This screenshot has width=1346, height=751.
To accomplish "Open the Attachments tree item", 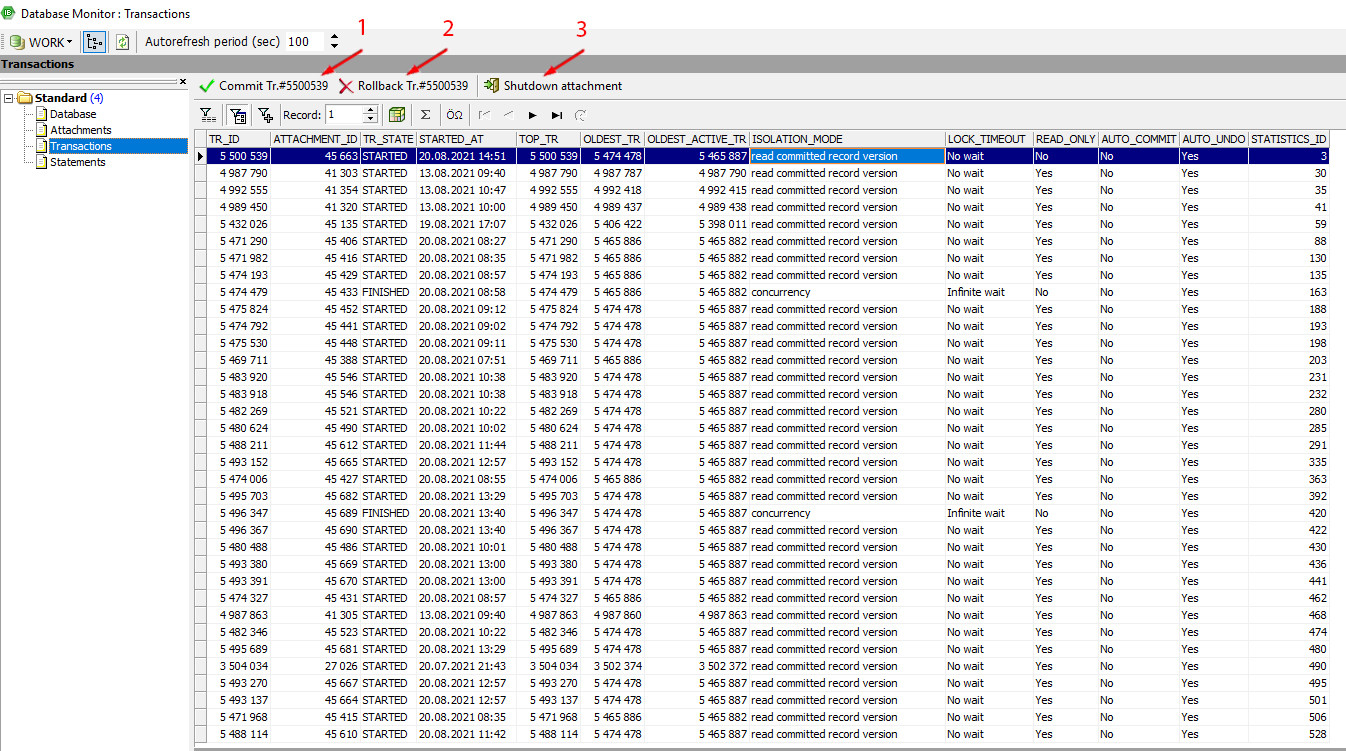I will tap(80, 130).
